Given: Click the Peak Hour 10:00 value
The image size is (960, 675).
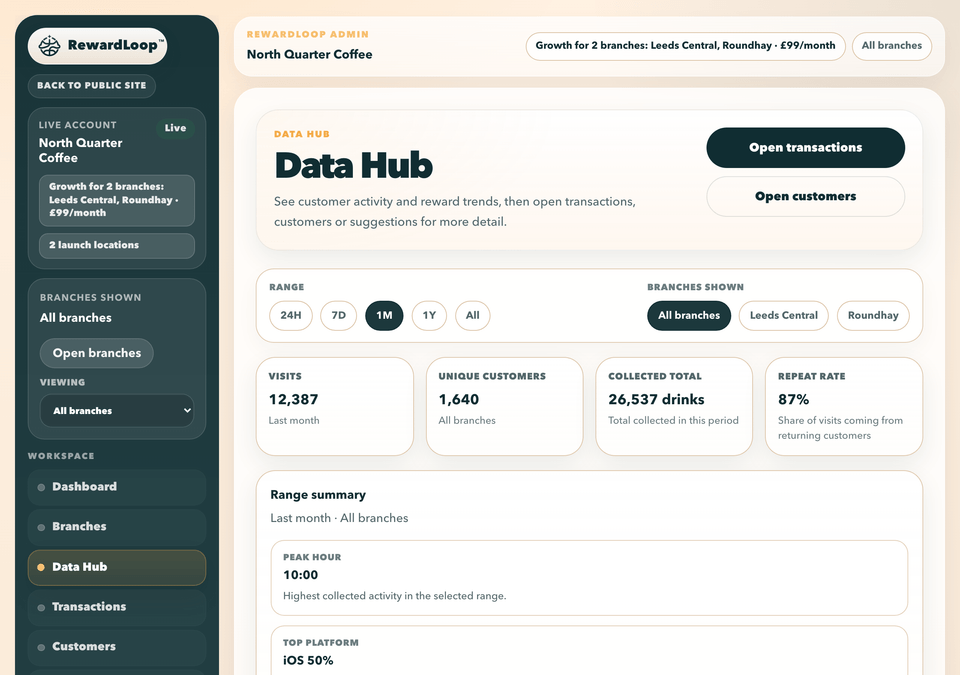Looking at the screenshot, I should (x=301, y=575).
